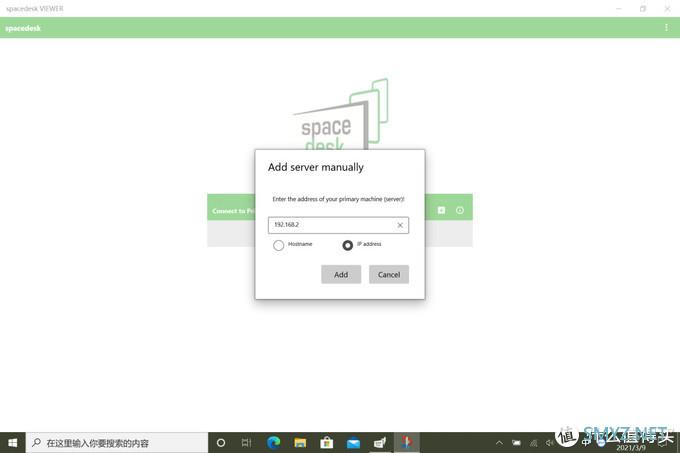Open Cortana circle on the taskbar
Image resolution: width=680 pixels, height=453 pixels.
click(221, 443)
